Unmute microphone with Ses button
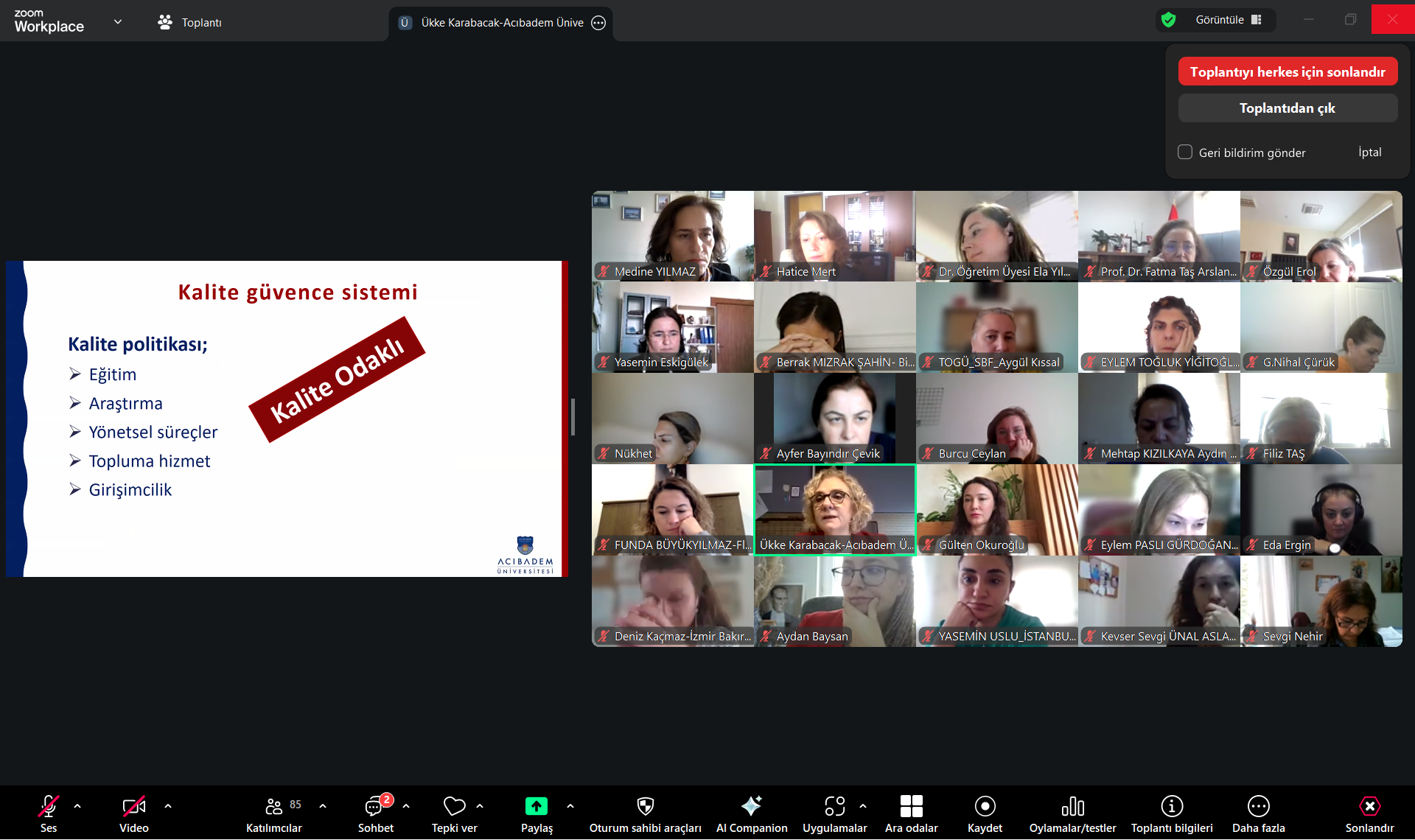 49,806
